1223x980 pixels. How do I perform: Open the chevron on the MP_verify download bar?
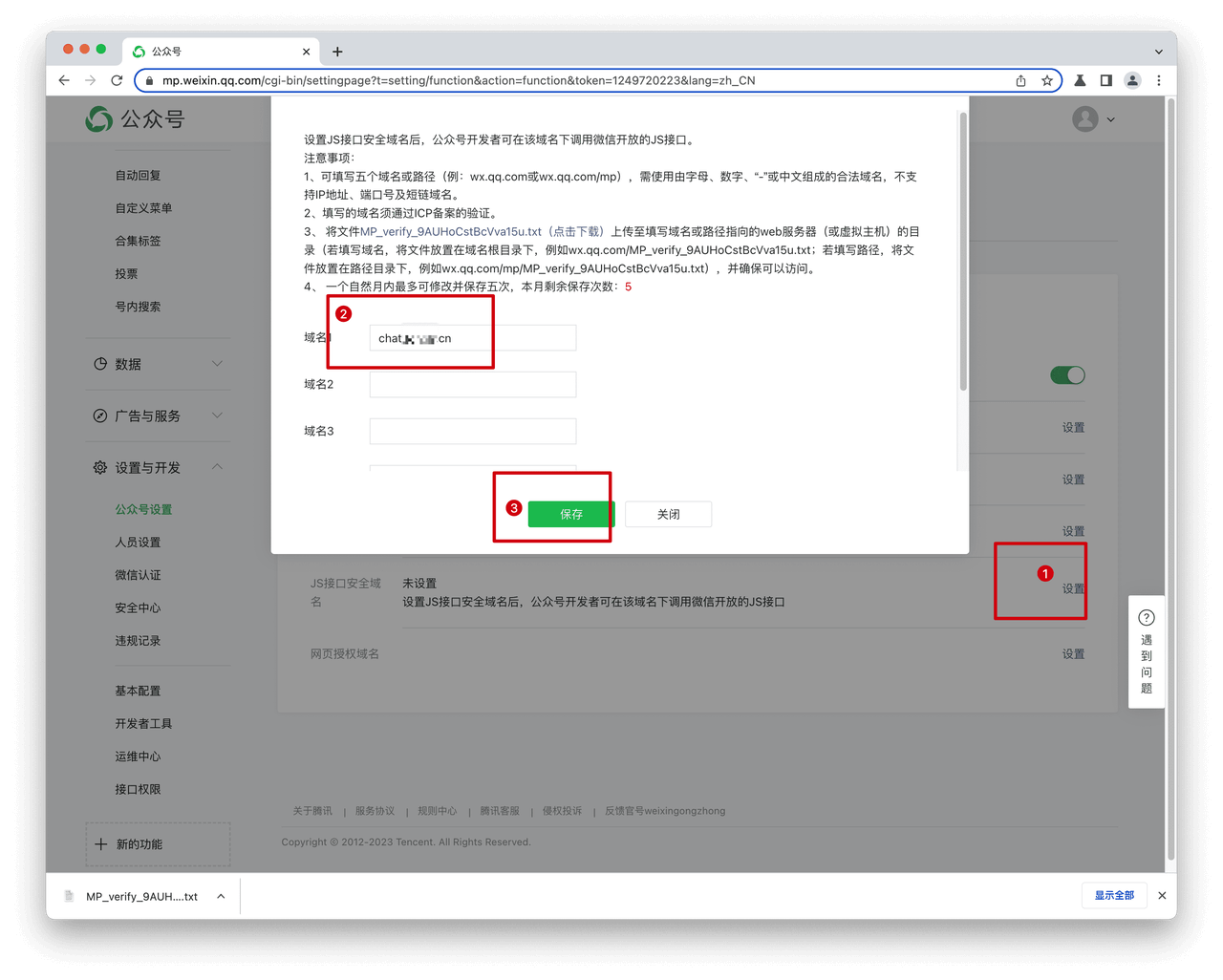[220, 896]
